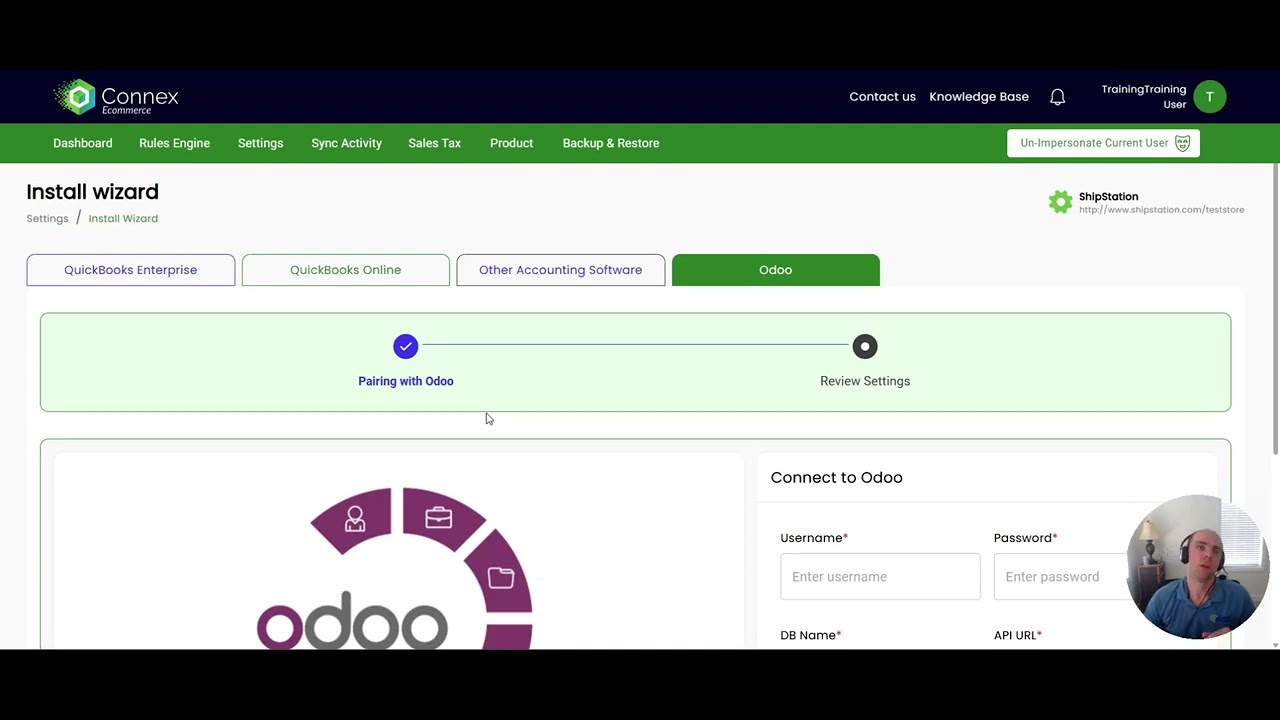
Task: Click the Connect to Odoo heading
Action: pyautogui.click(x=836, y=477)
